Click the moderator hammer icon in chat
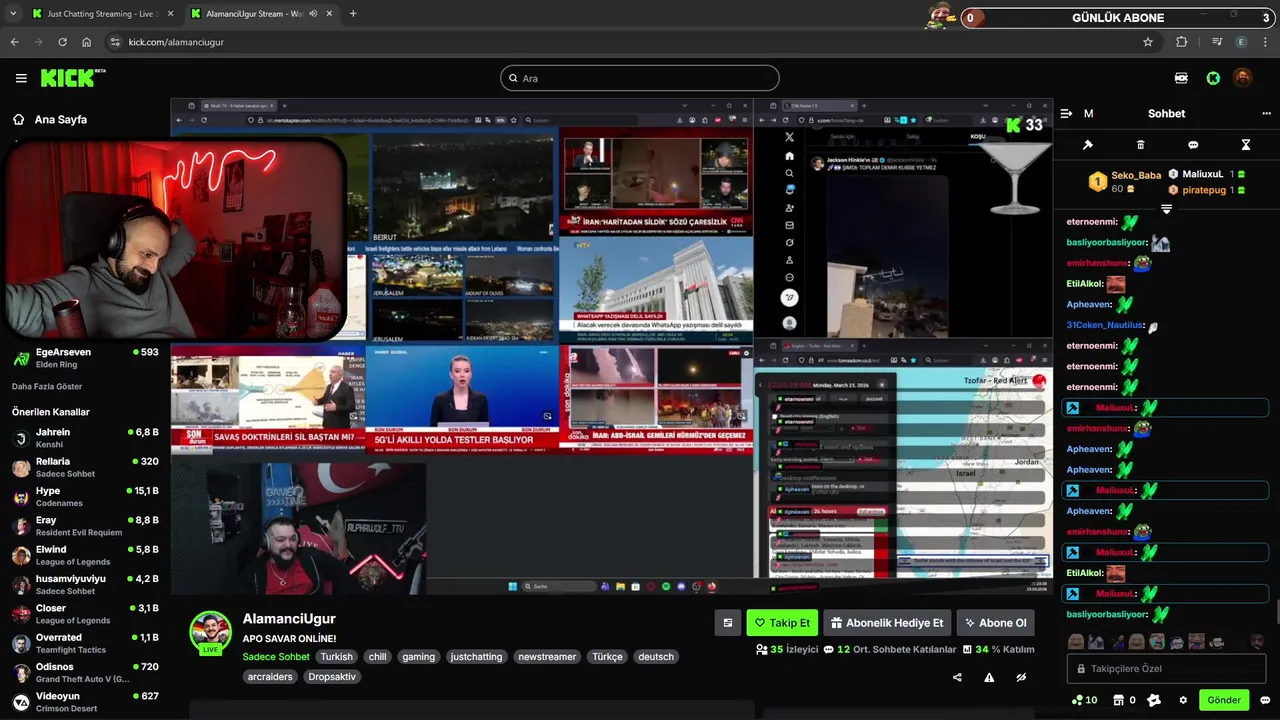This screenshot has height=720, width=1280. 1088,145
